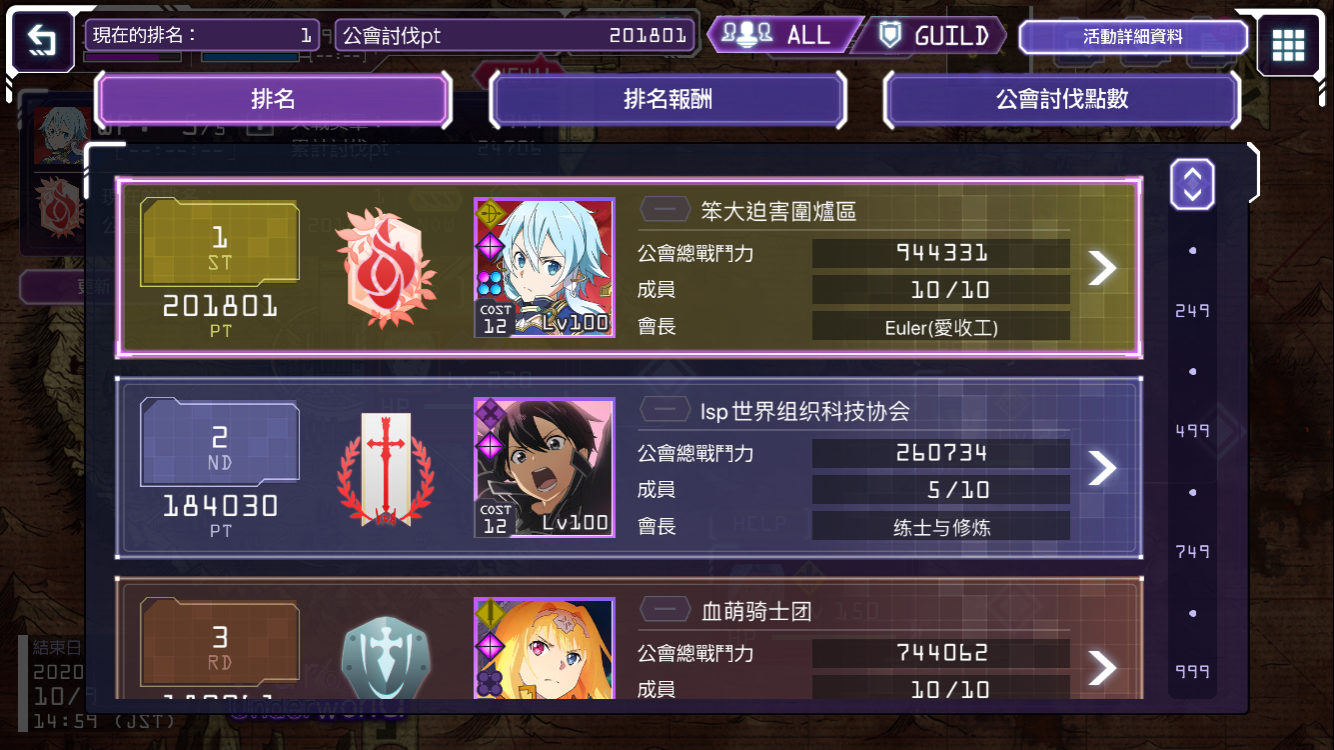Click the up-down scroll jump button

(1192, 184)
